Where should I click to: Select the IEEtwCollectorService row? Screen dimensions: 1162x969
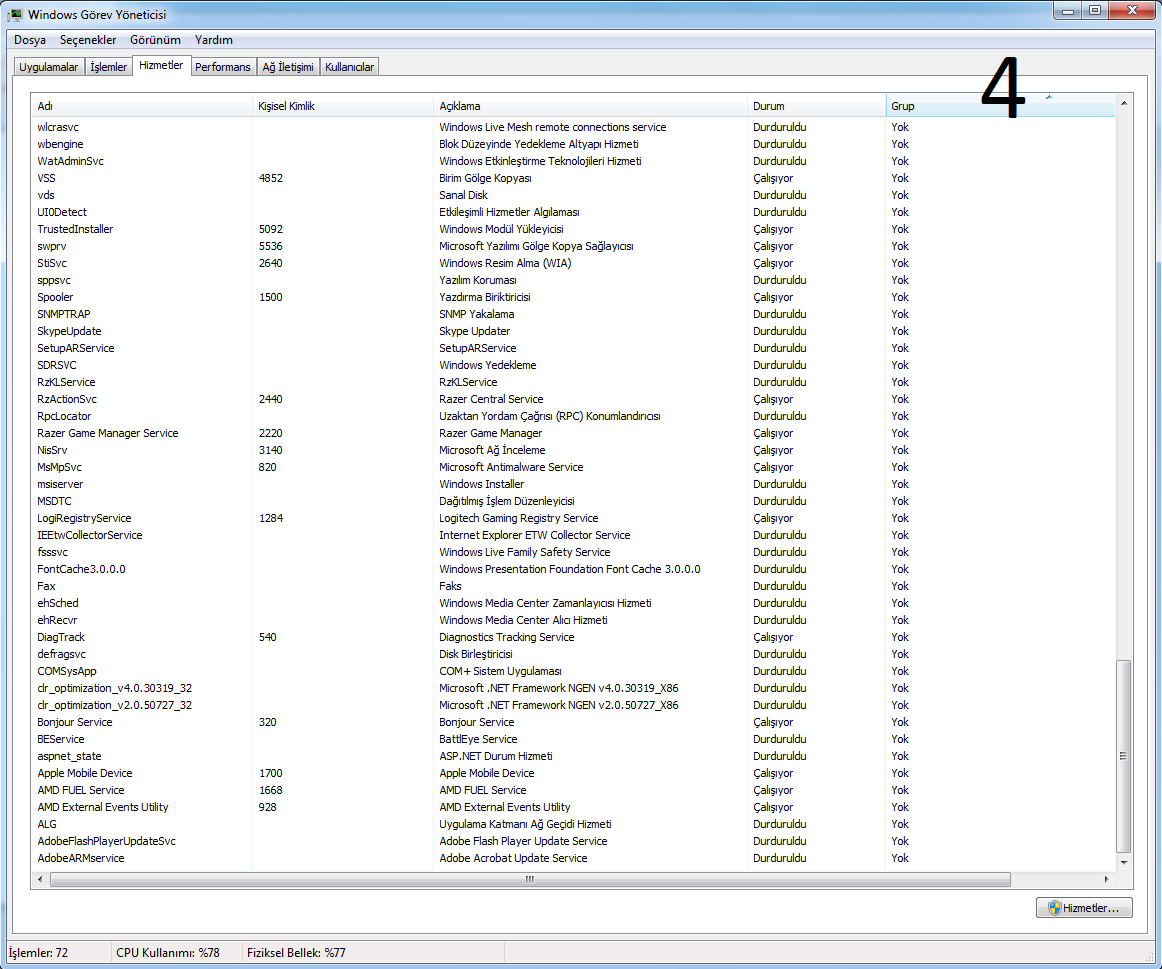click(573, 536)
